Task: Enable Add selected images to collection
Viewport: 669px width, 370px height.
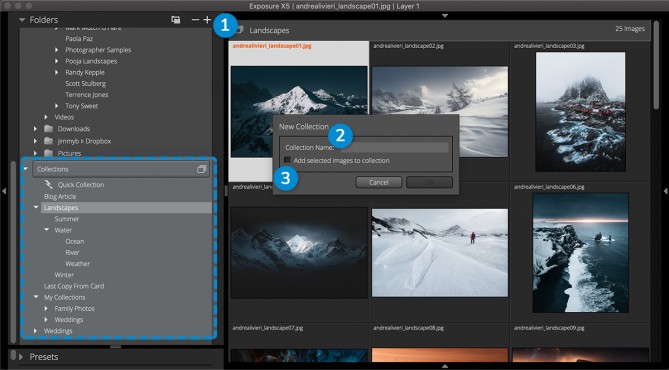Action: 288,160
